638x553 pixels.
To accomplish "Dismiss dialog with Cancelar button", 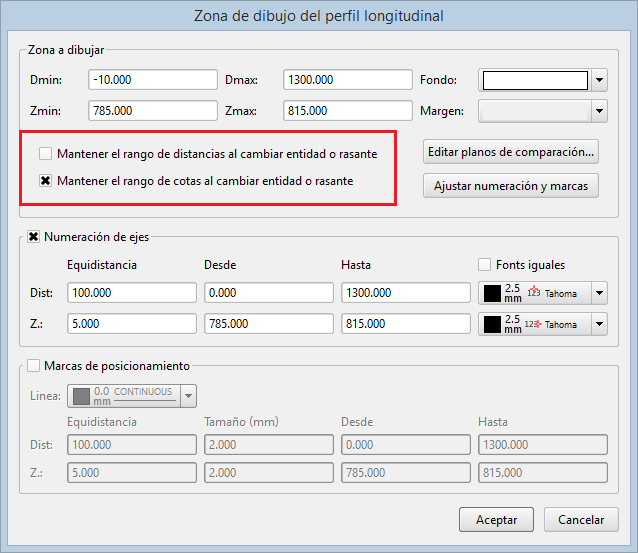I will (581, 520).
